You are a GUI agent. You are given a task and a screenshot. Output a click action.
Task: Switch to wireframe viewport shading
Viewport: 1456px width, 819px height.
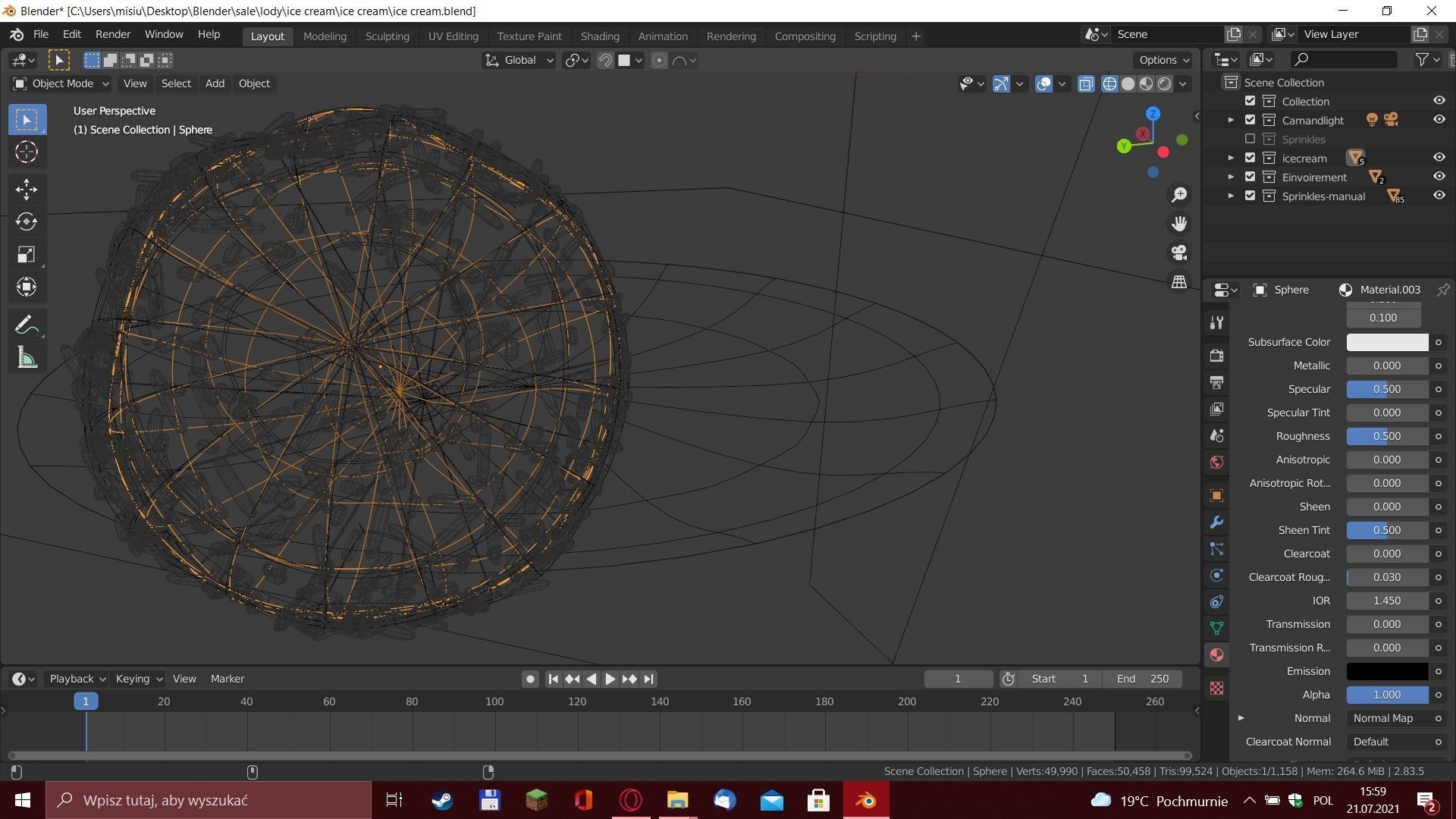point(1109,83)
